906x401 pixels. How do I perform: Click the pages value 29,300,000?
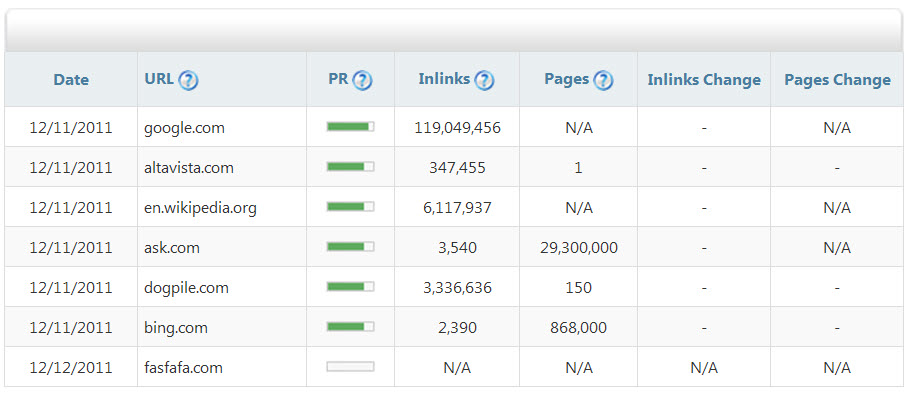pos(579,248)
